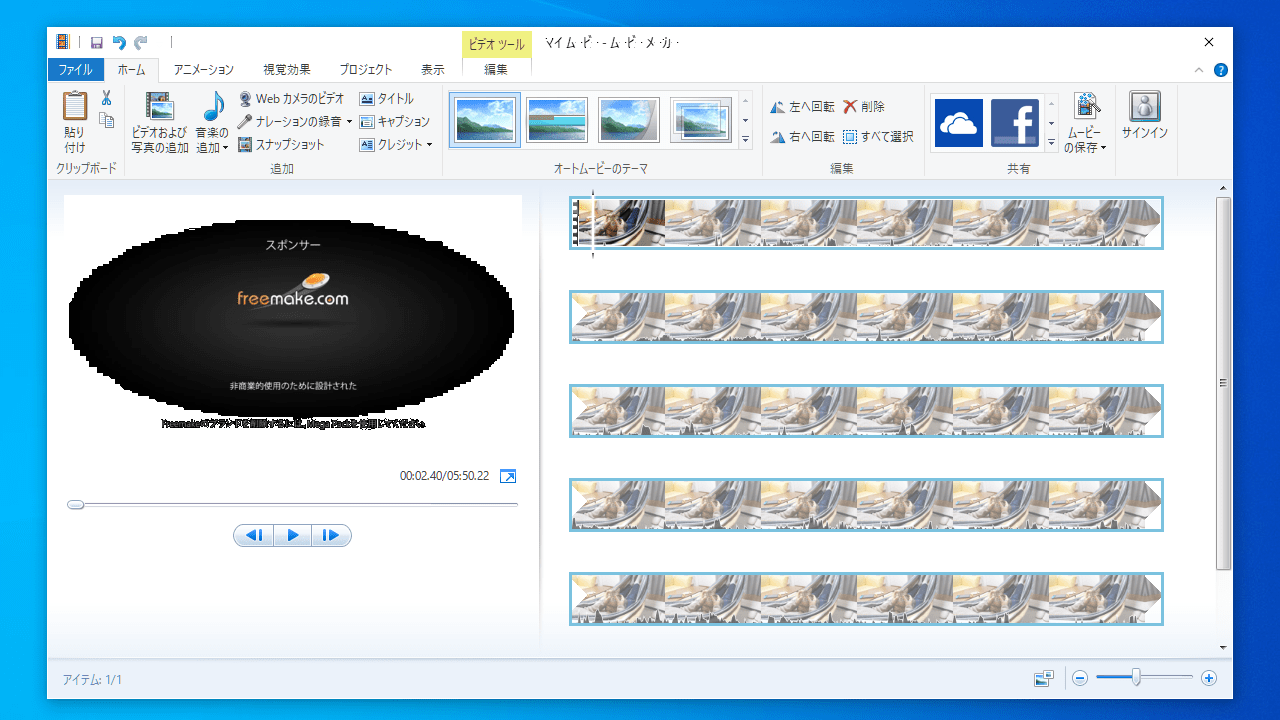The image size is (1280, 720).
Task: Switch to the プロジェクト tab
Action: pos(365,70)
